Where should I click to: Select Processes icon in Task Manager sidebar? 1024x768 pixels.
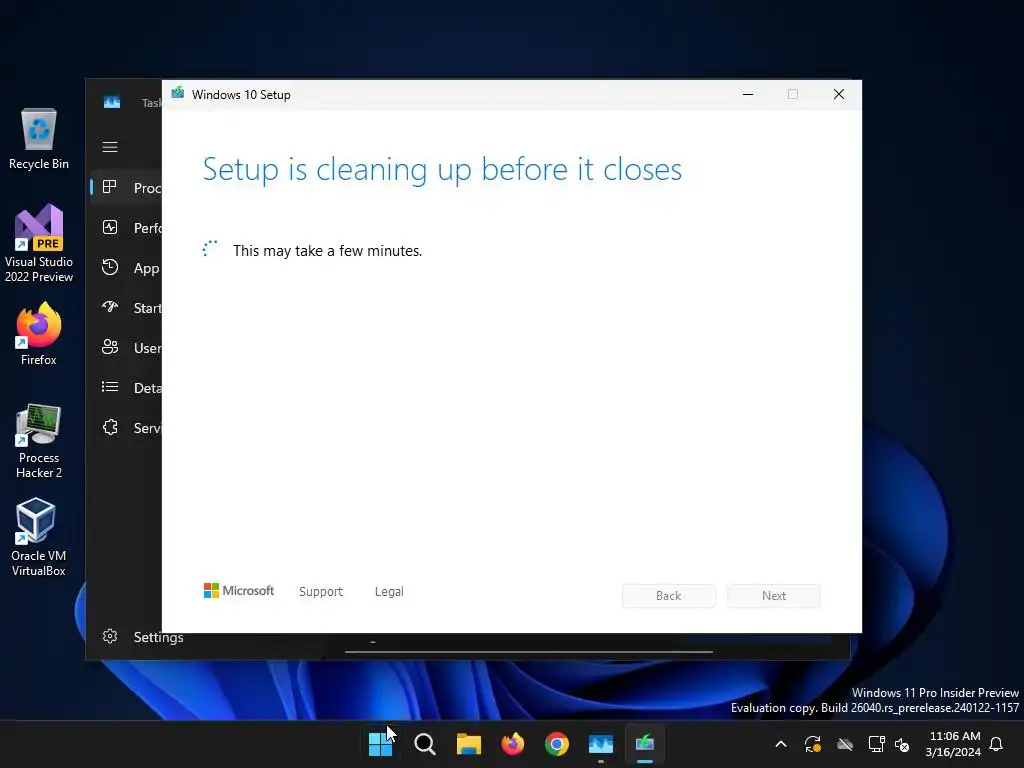pos(110,187)
